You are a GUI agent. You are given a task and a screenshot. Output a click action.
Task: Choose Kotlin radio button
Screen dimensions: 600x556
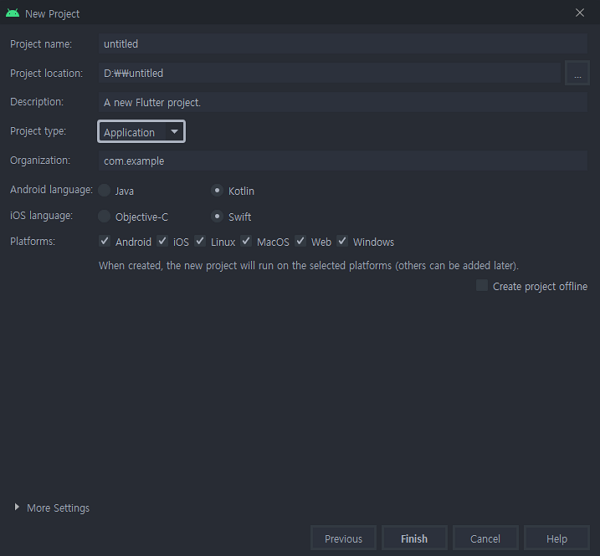217,190
